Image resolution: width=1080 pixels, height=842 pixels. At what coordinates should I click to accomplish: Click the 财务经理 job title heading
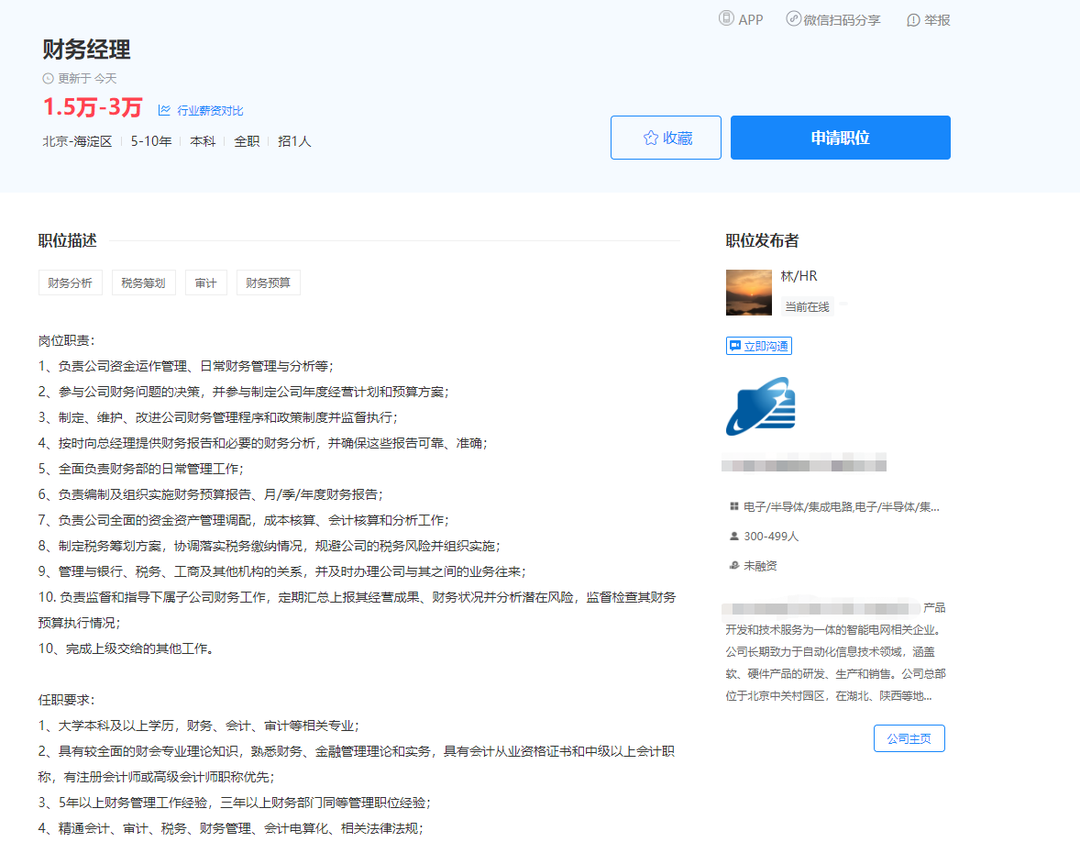point(87,49)
